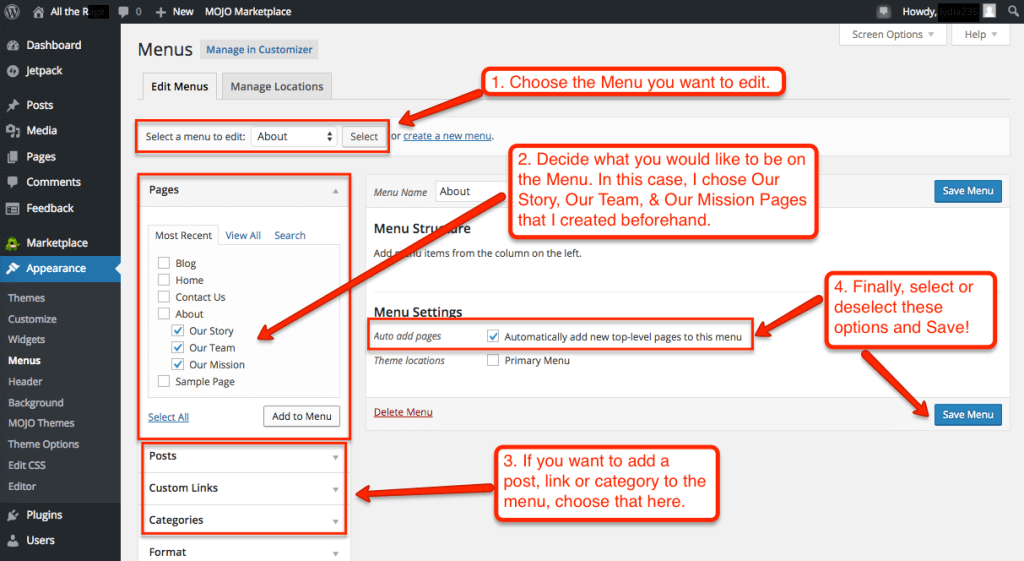Open the notifications icon near Howdy

tap(884, 11)
